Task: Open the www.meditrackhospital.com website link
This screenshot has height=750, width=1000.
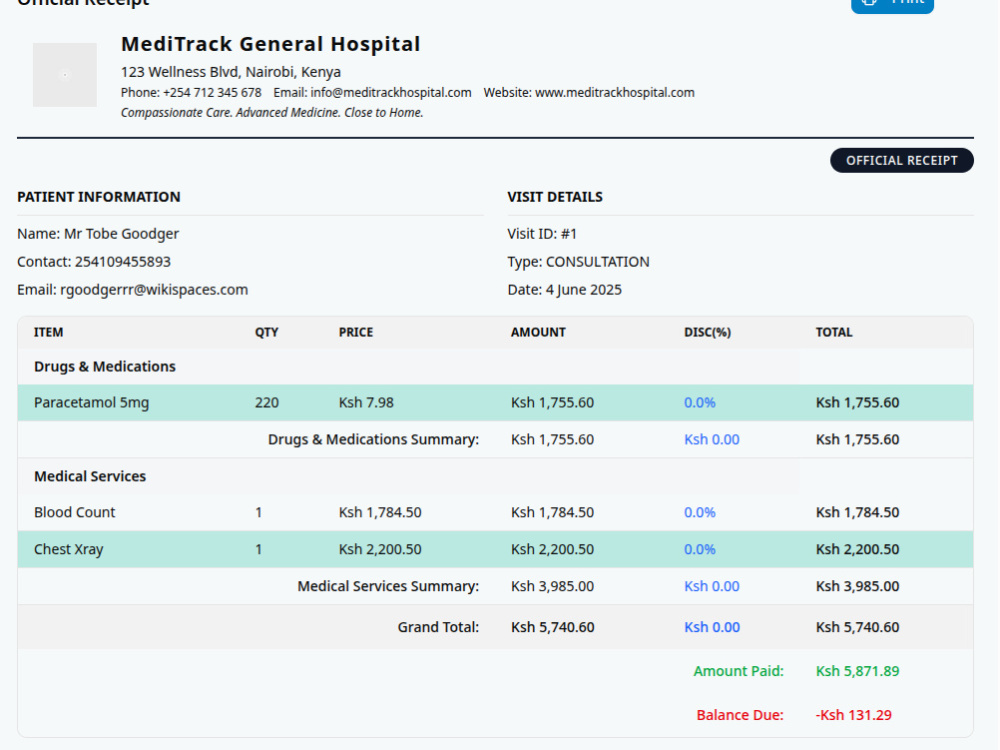Action: 615,92
